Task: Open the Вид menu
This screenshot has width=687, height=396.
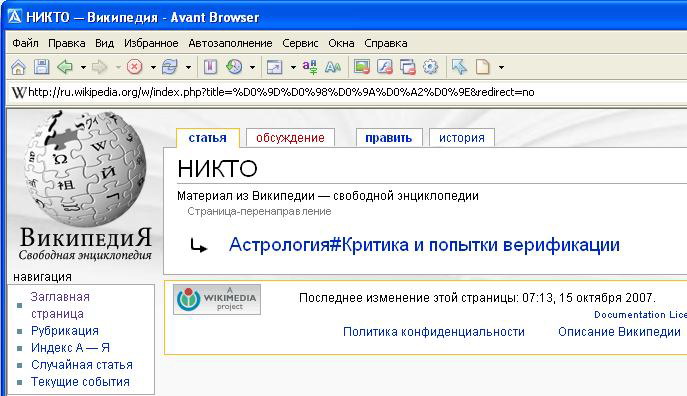Action: coord(105,43)
